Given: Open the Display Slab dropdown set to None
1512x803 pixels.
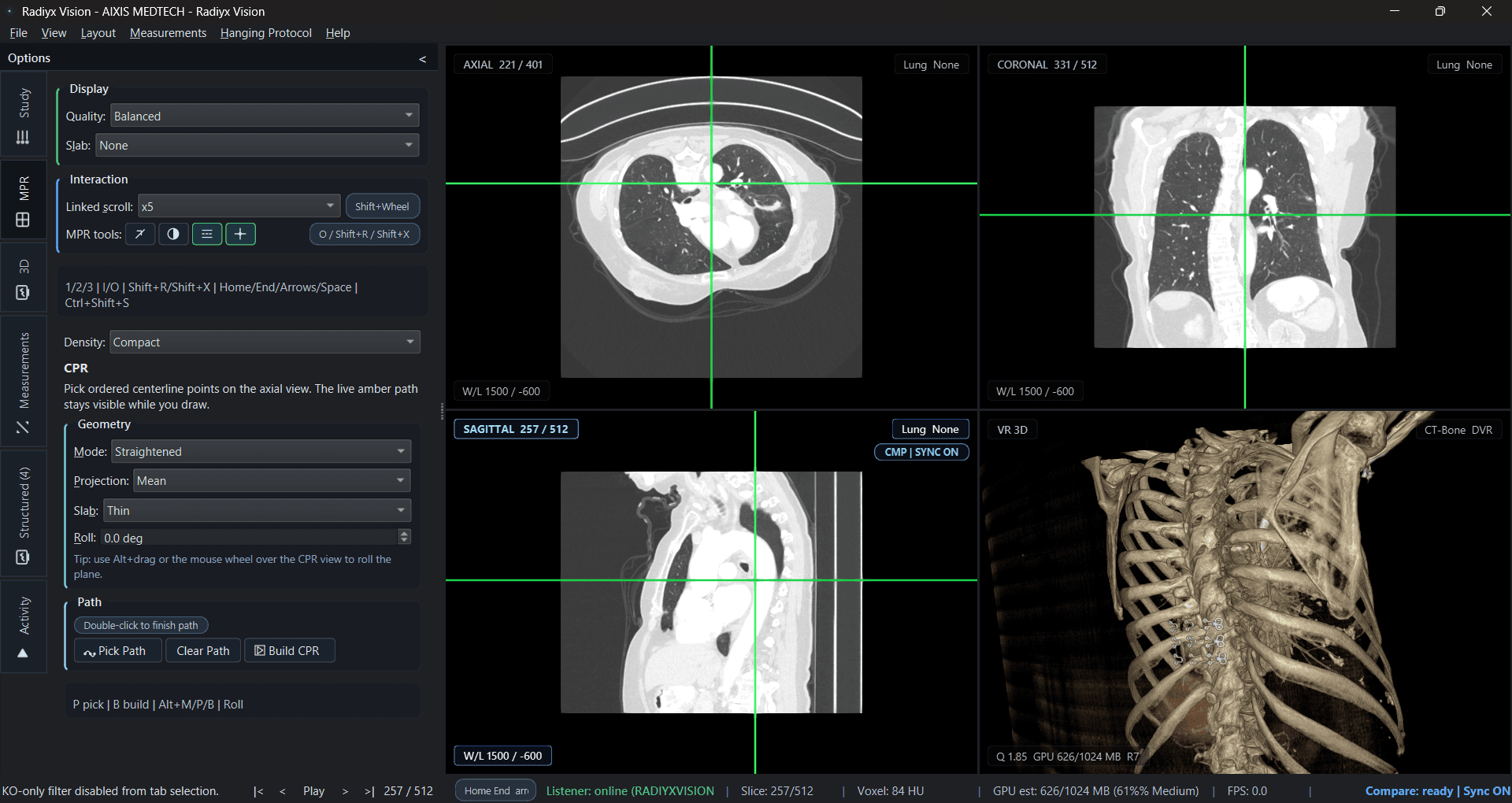Looking at the screenshot, I should point(258,145).
